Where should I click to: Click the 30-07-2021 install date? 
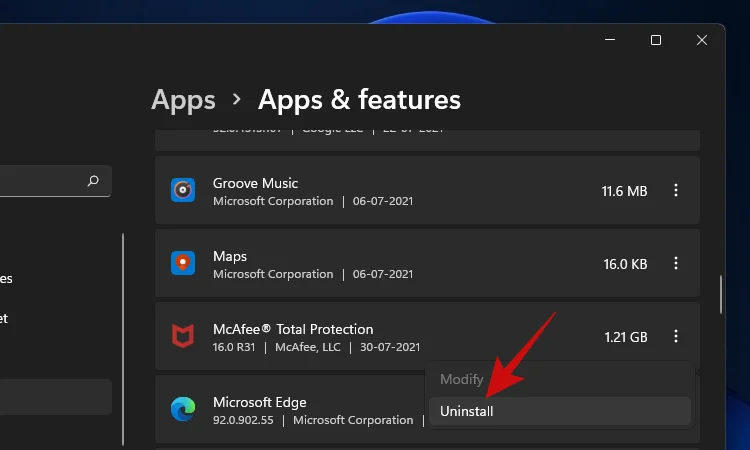[390, 347]
